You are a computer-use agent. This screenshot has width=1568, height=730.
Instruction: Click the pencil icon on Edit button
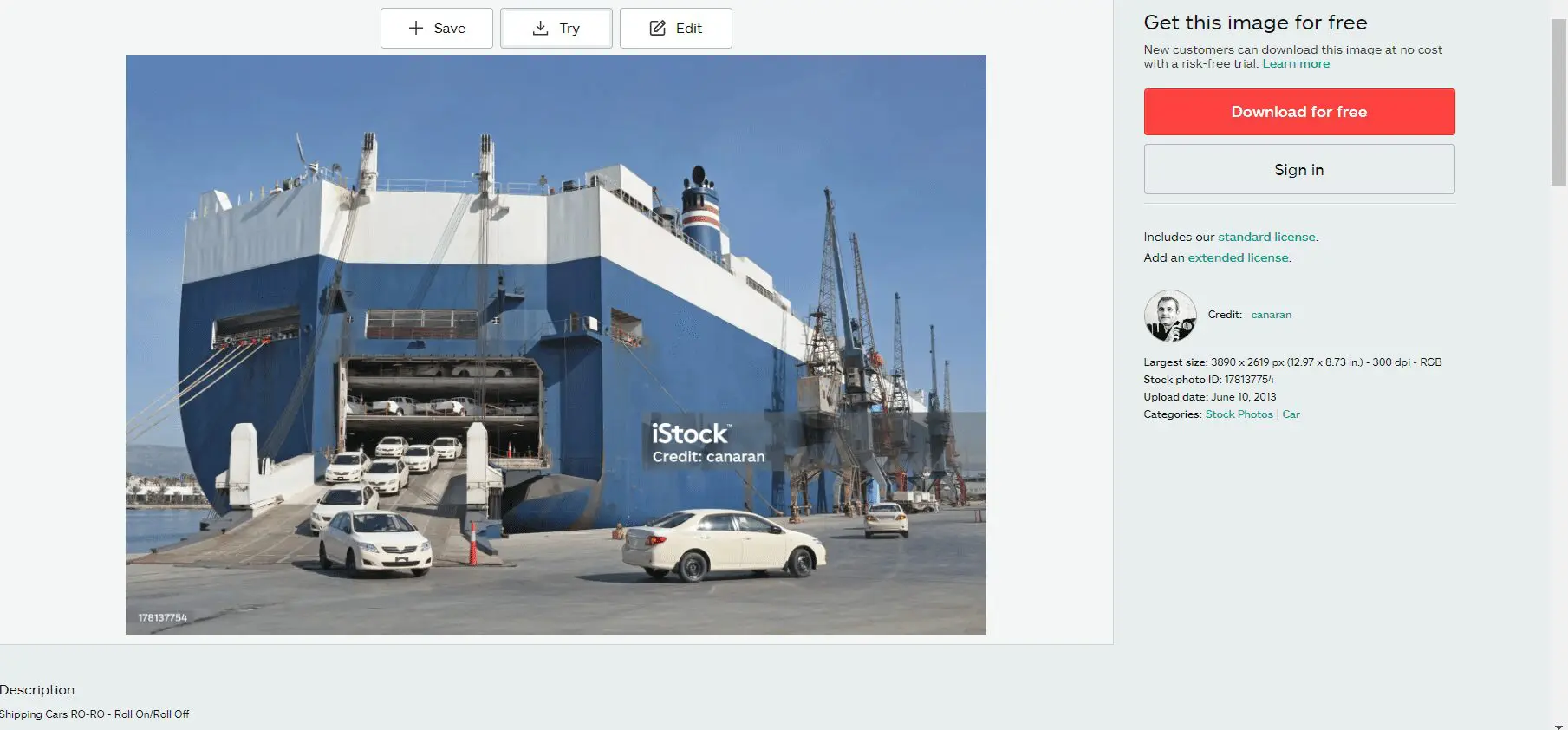click(x=658, y=28)
